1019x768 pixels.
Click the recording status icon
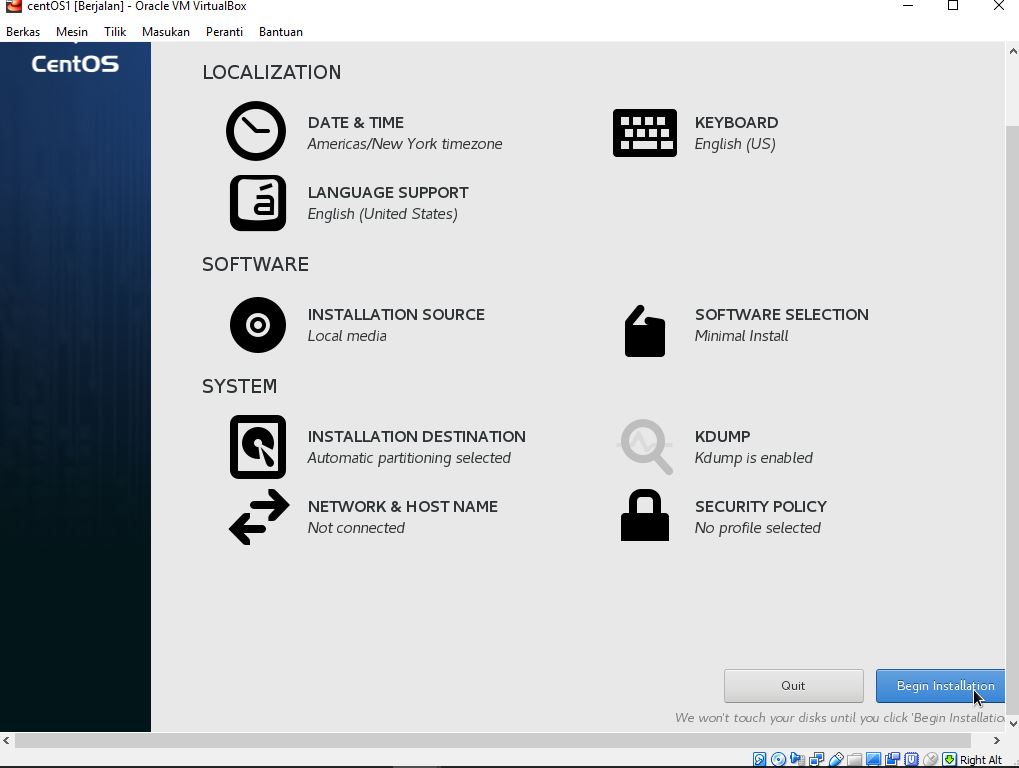892,759
